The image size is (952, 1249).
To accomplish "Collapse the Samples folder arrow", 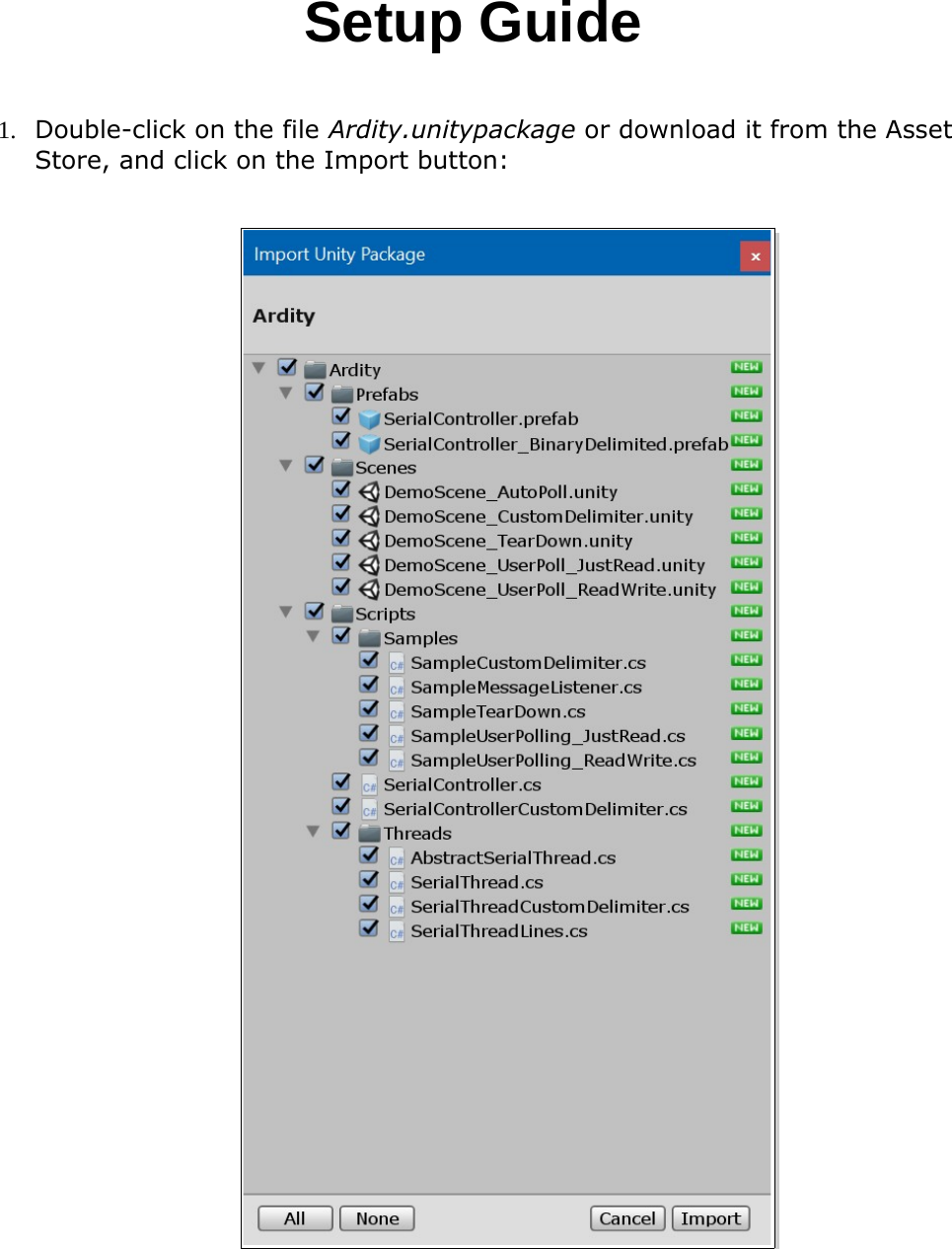I will pos(313,636).
